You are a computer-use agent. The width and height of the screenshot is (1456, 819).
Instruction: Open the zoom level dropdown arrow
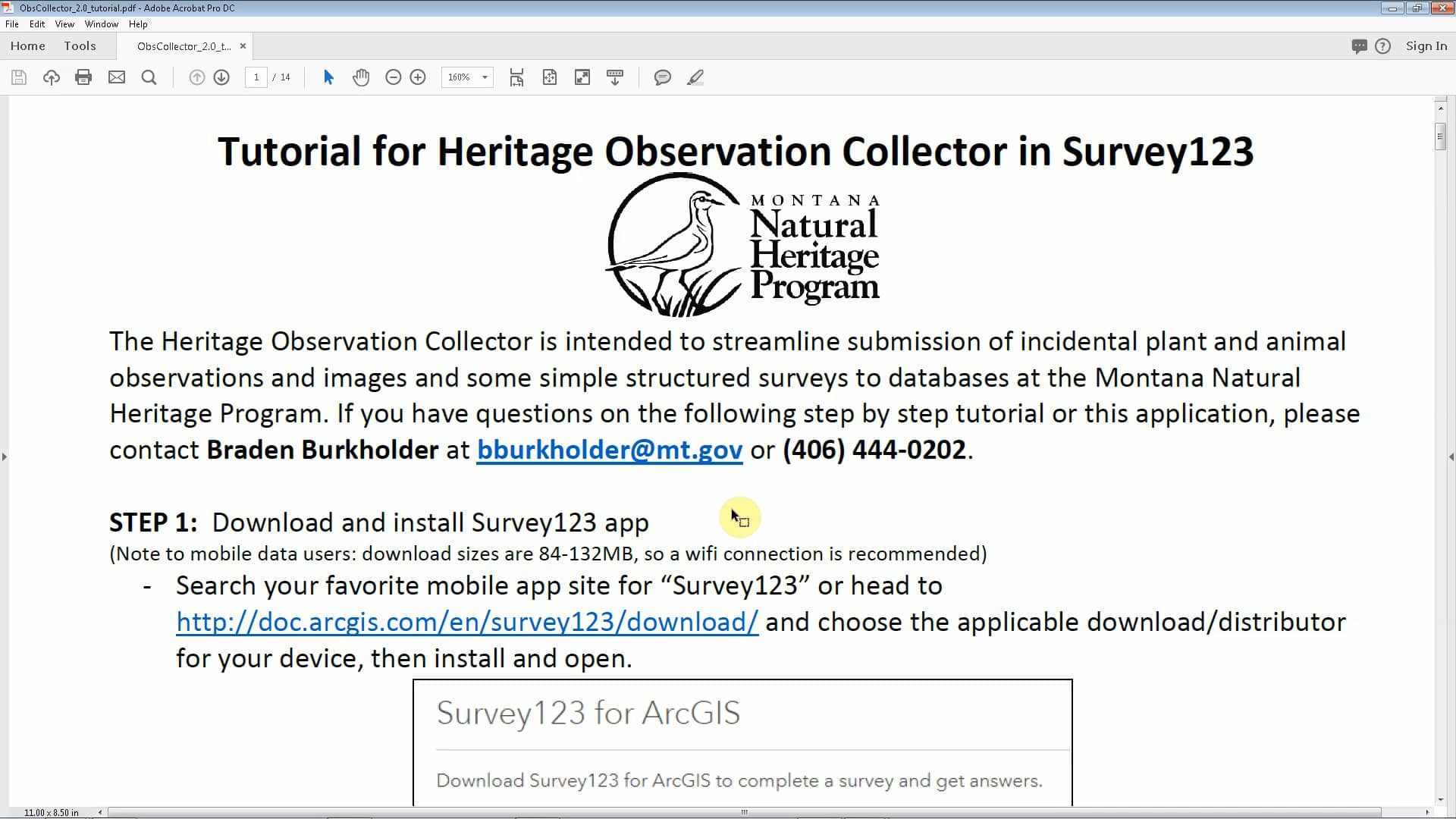pyautogui.click(x=485, y=77)
